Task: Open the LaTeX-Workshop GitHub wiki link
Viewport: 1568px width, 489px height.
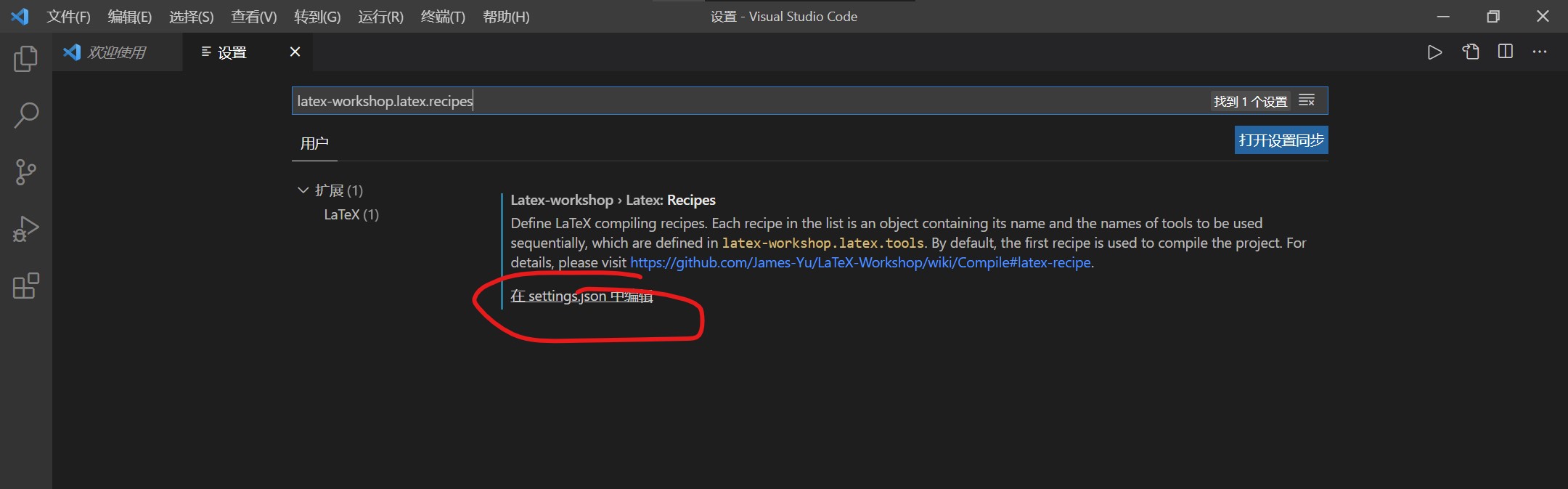Action: [x=860, y=262]
